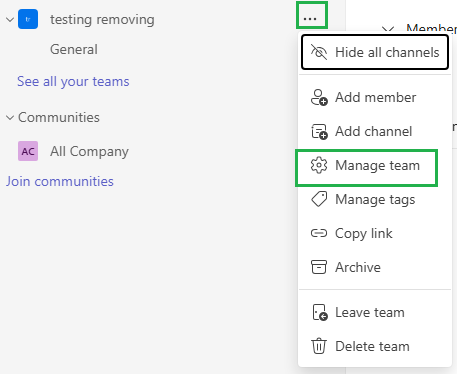Click the crossed-eye Hide all channels icon
This screenshot has height=374, width=457.
coord(319,52)
